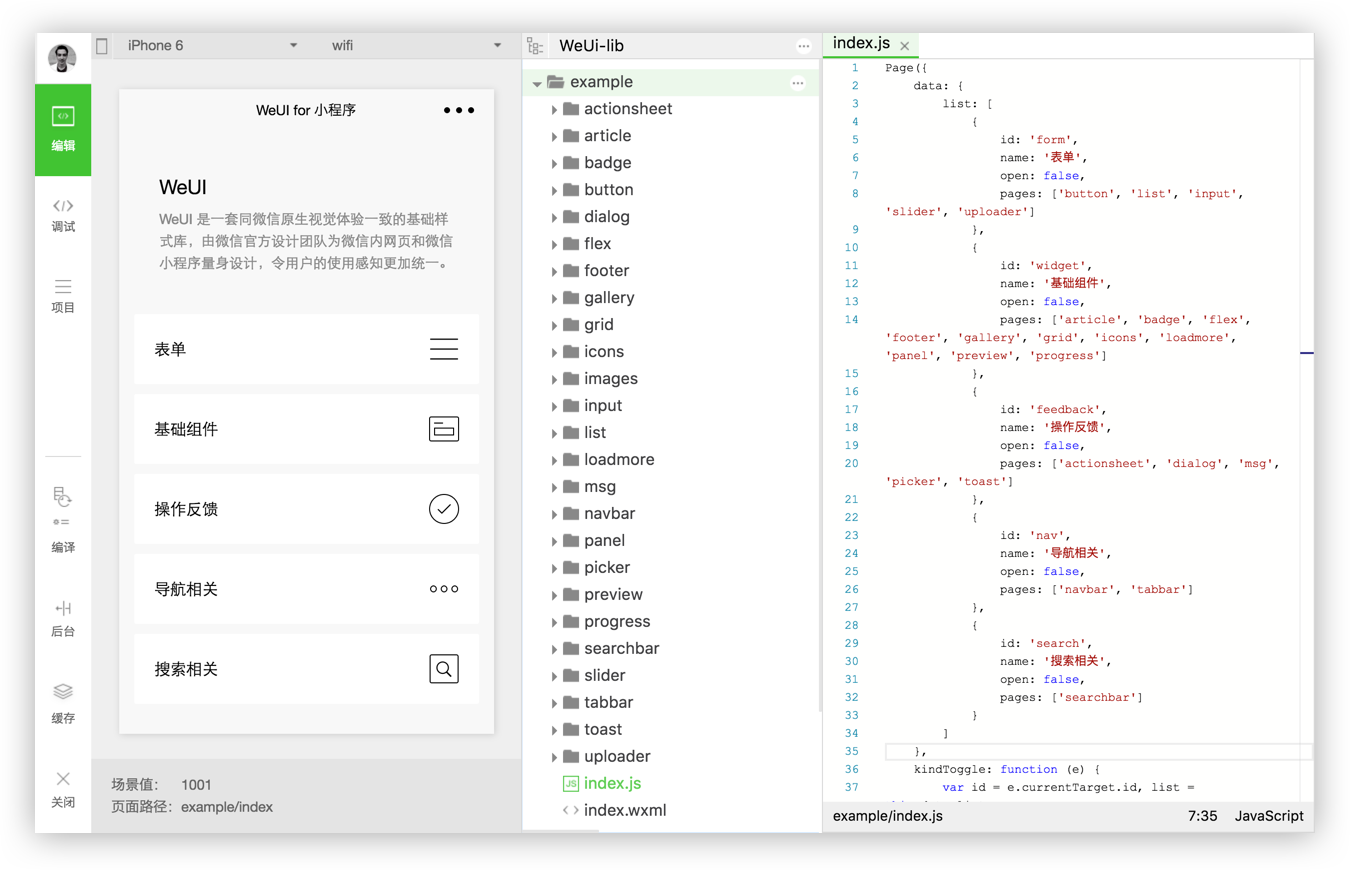The image size is (1350, 870).
Task: Tap the 搜索相关 list item
Action: [306, 669]
